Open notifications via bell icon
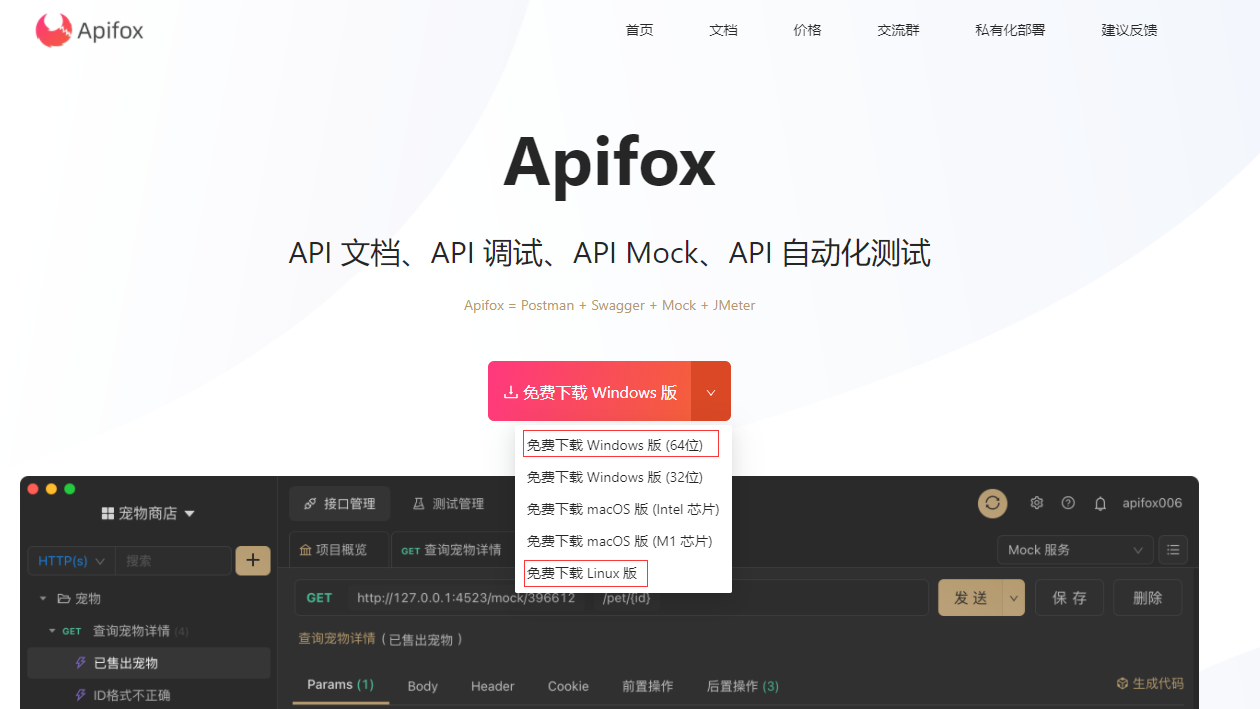The width and height of the screenshot is (1260, 709). coord(1100,503)
